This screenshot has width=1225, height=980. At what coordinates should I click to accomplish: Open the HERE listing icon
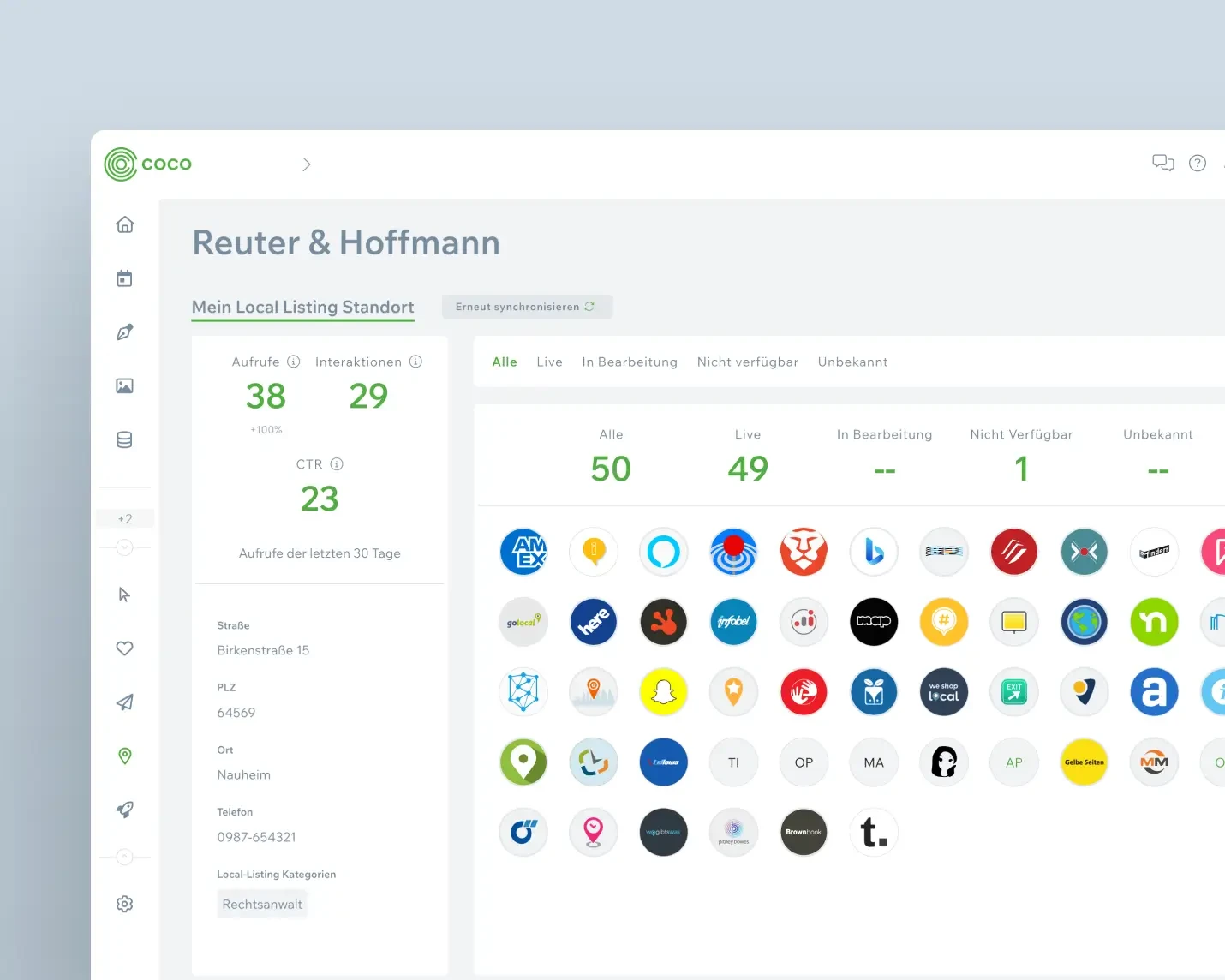pyautogui.click(x=594, y=622)
